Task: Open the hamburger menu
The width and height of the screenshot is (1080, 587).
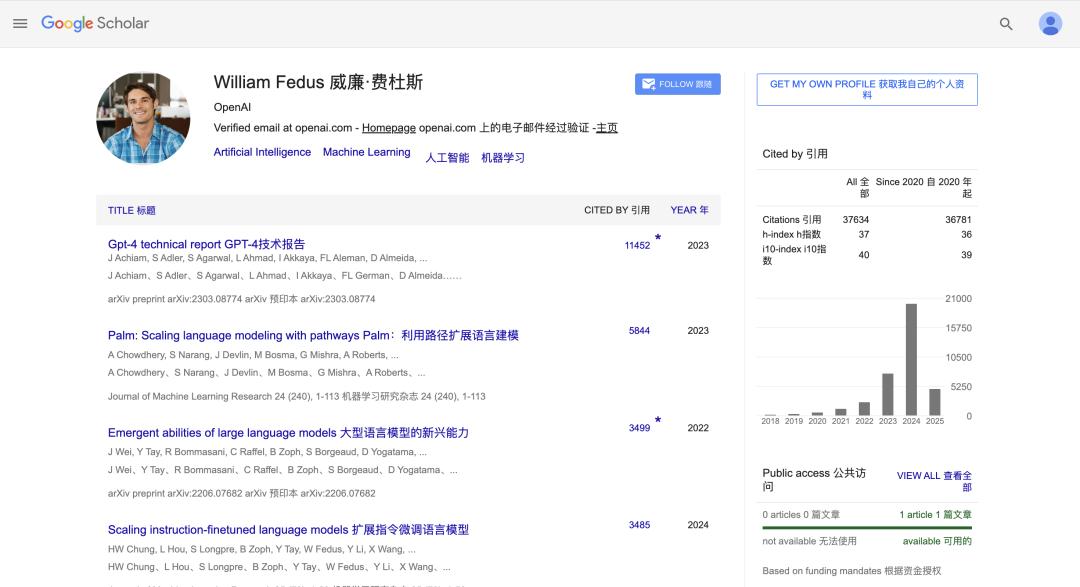Action: 20,23
